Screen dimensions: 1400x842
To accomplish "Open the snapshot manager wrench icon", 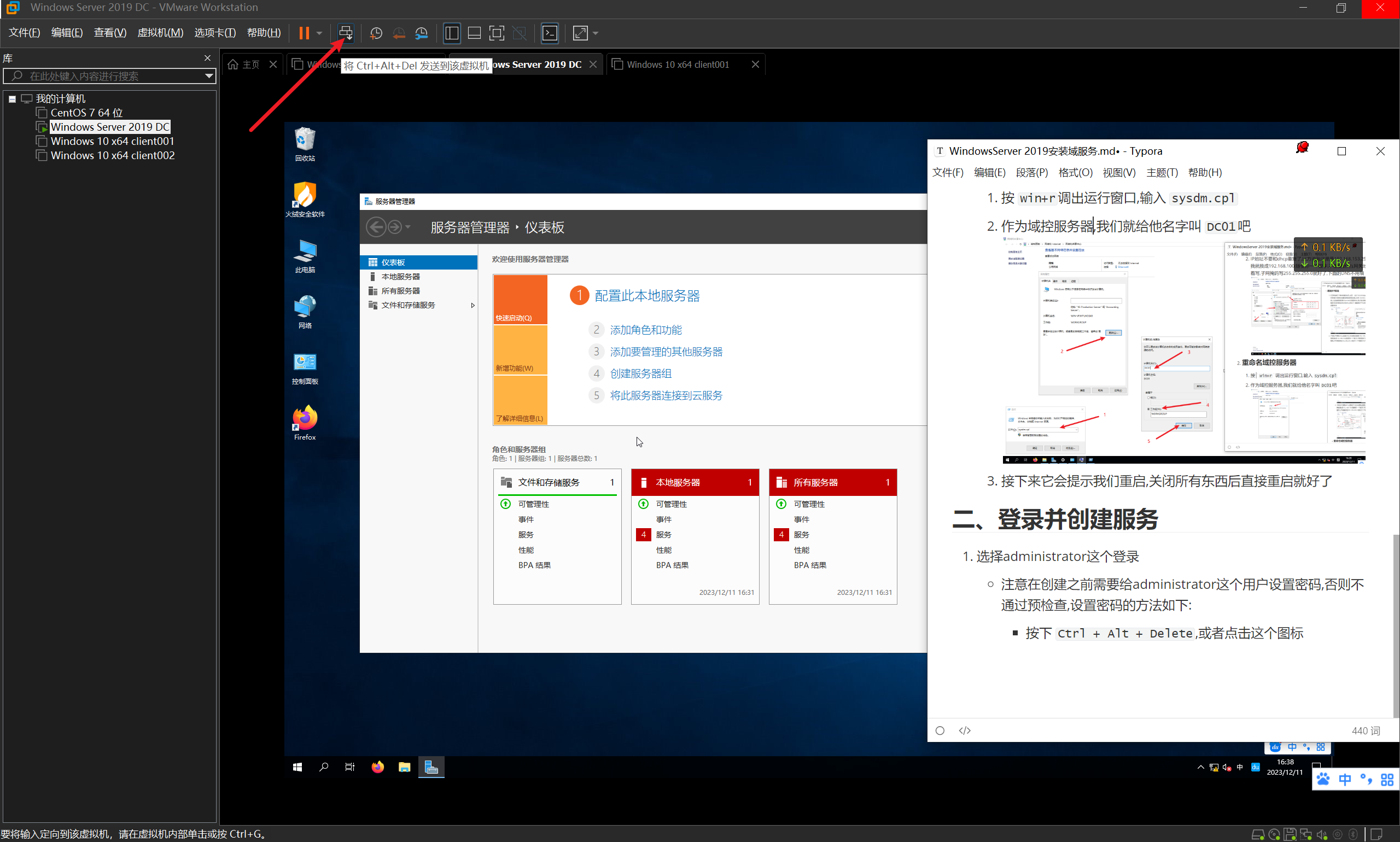I will pyautogui.click(x=422, y=33).
